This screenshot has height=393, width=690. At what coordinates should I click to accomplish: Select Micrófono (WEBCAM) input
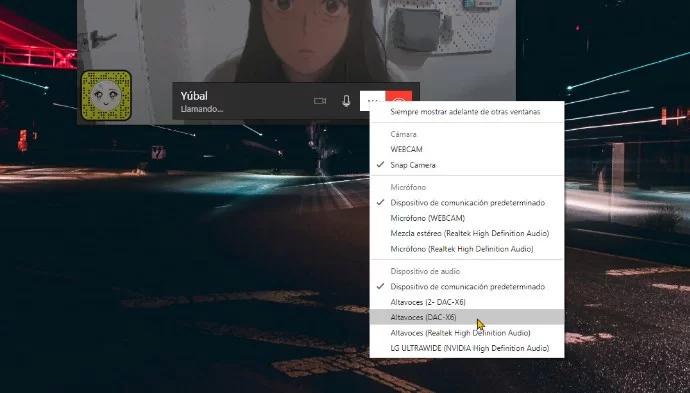pyautogui.click(x=467, y=218)
